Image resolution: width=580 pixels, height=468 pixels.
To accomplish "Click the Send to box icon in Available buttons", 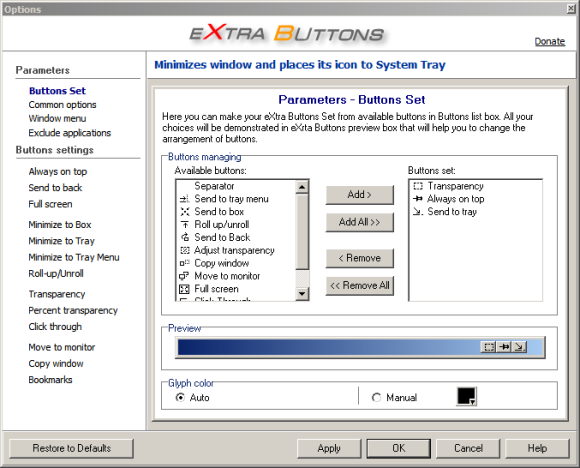I will [x=185, y=212].
